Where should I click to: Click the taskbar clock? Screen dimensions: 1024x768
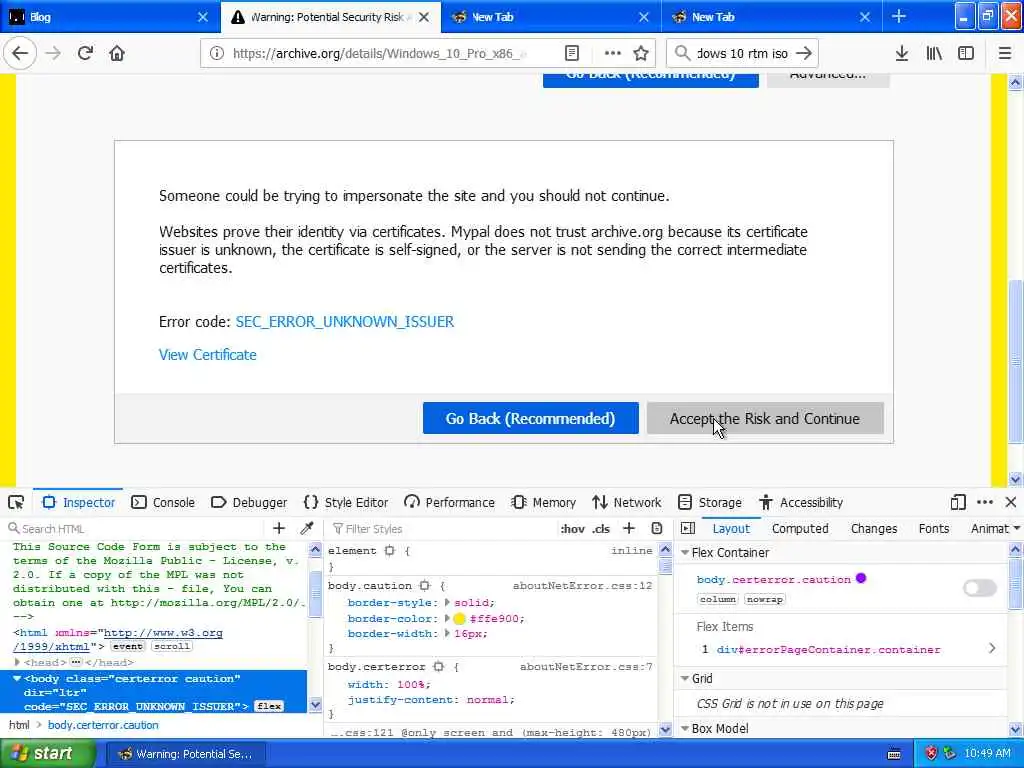[x=987, y=754]
